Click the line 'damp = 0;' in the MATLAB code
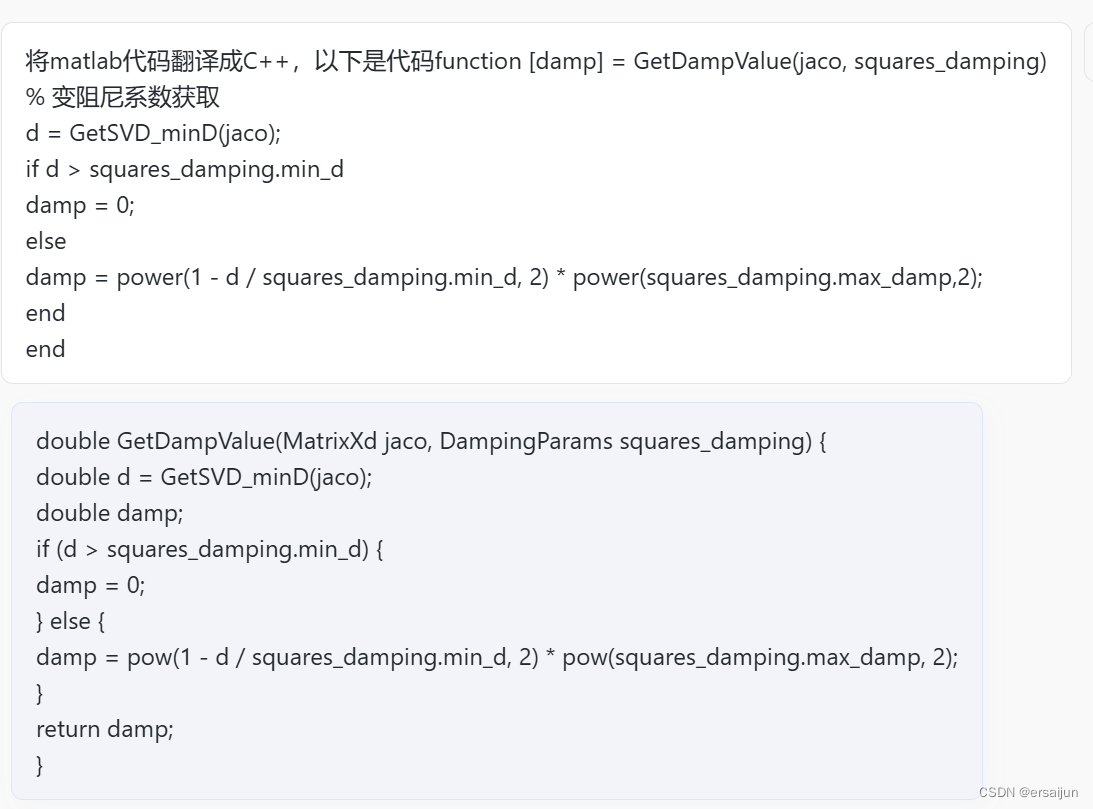 [x=80, y=205]
